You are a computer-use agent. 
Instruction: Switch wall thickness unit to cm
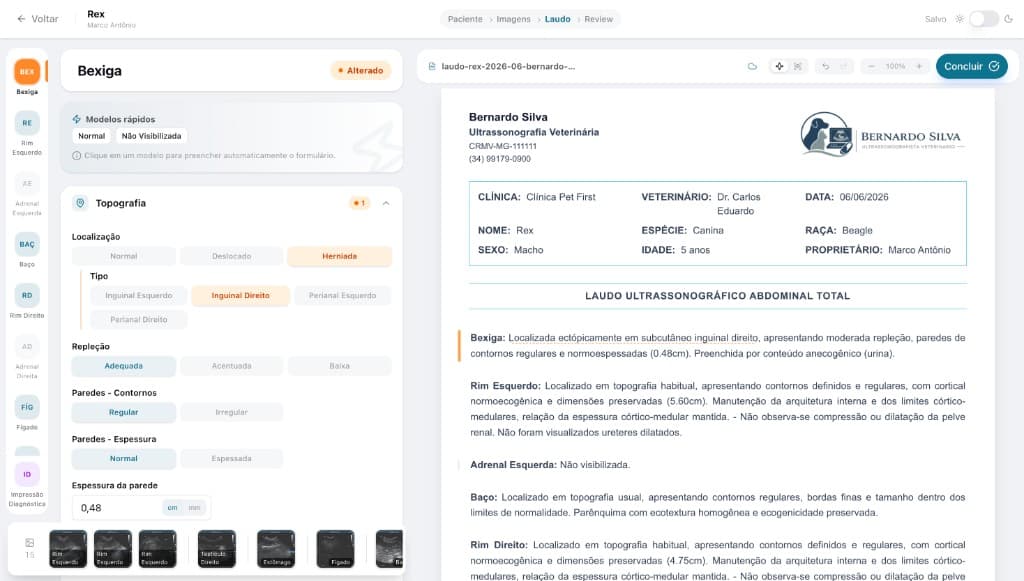172,507
